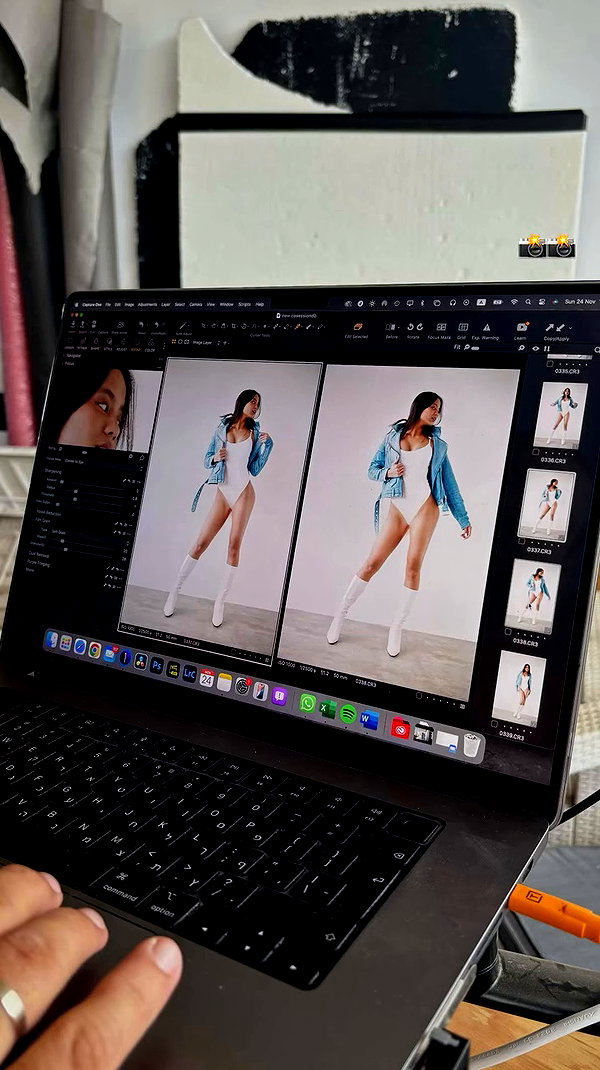
Task: Tick the checkbox below thumbnail 0336.CR3
Action: click(x=535, y=452)
